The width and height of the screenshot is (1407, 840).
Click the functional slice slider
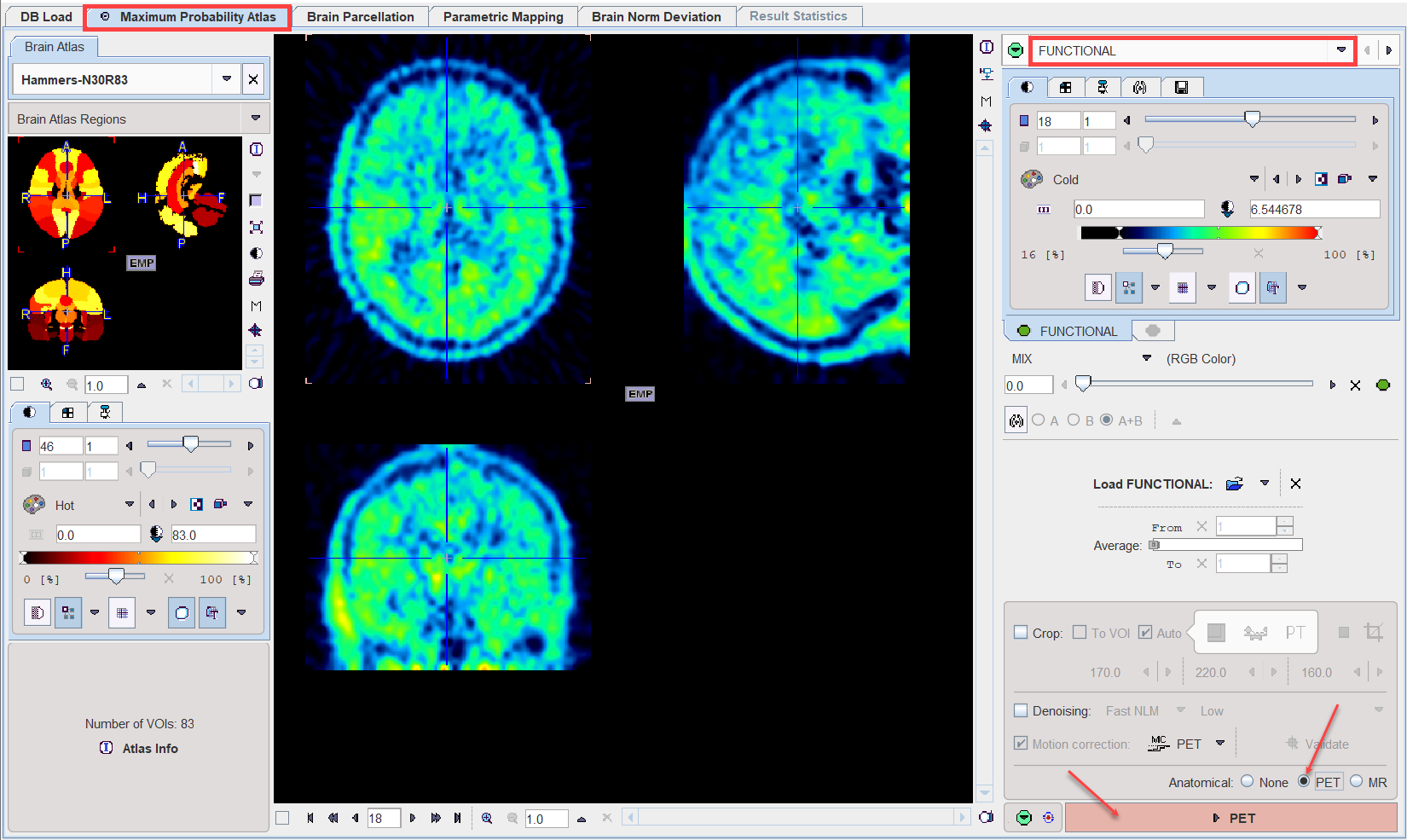tap(1250, 119)
